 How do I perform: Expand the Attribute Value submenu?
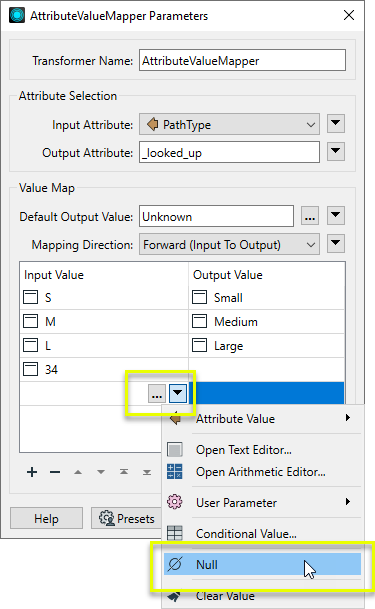(262, 419)
